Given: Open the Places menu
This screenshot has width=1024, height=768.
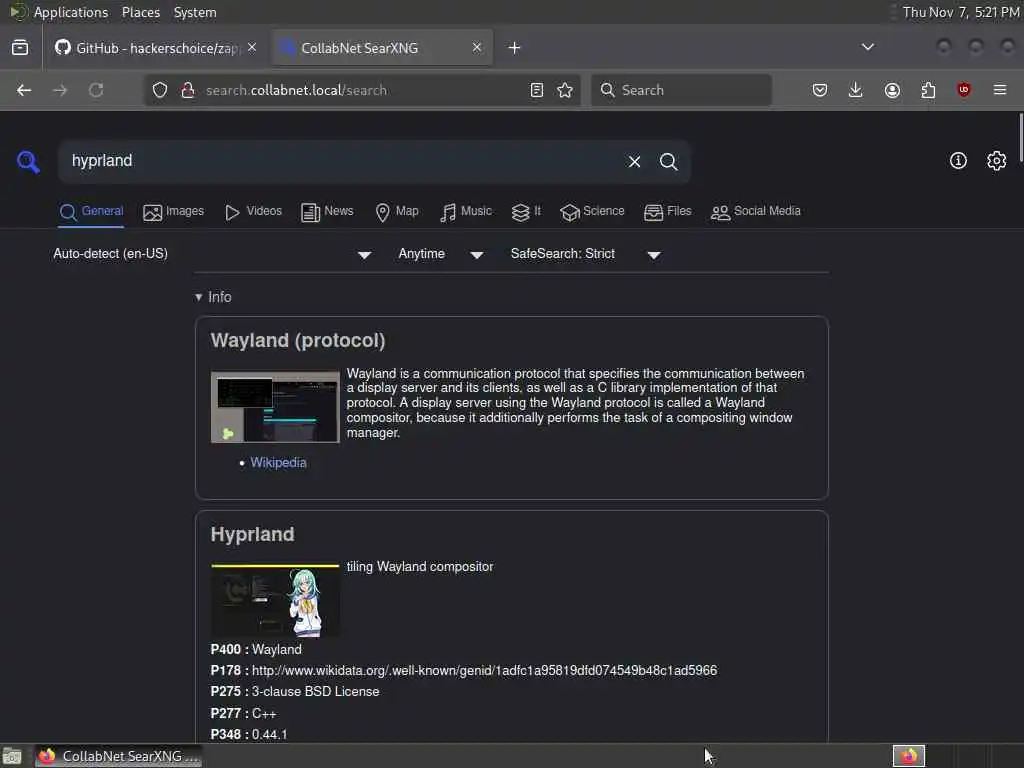Looking at the screenshot, I should [x=141, y=12].
